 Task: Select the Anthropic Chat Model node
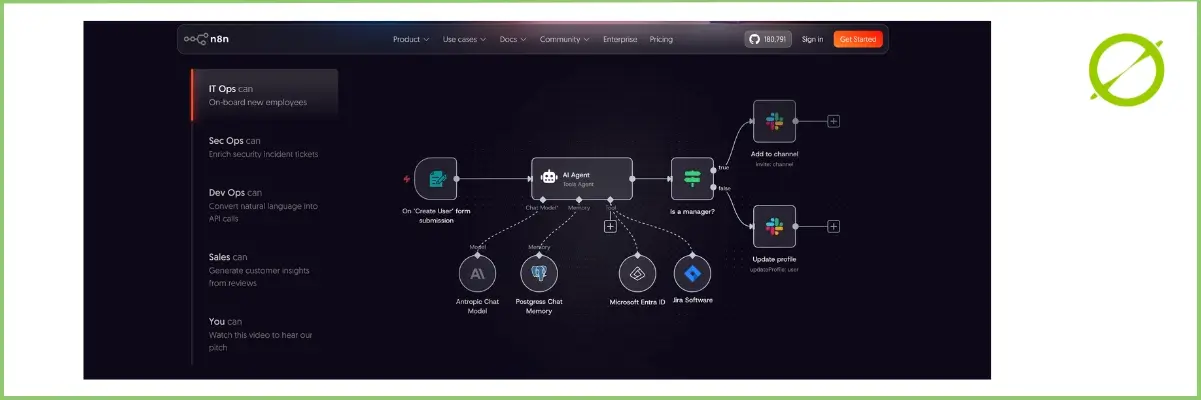(477, 273)
